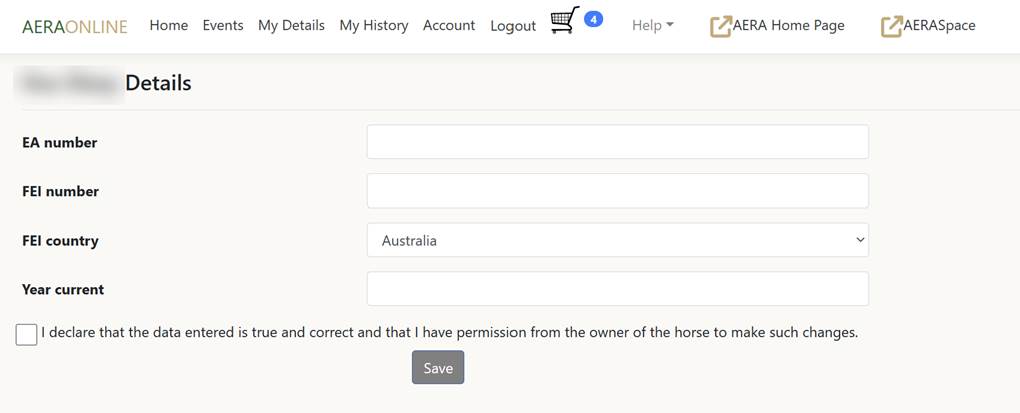Open the Account menu item
Screen dimensions: 1020x413
coord(449,25)
